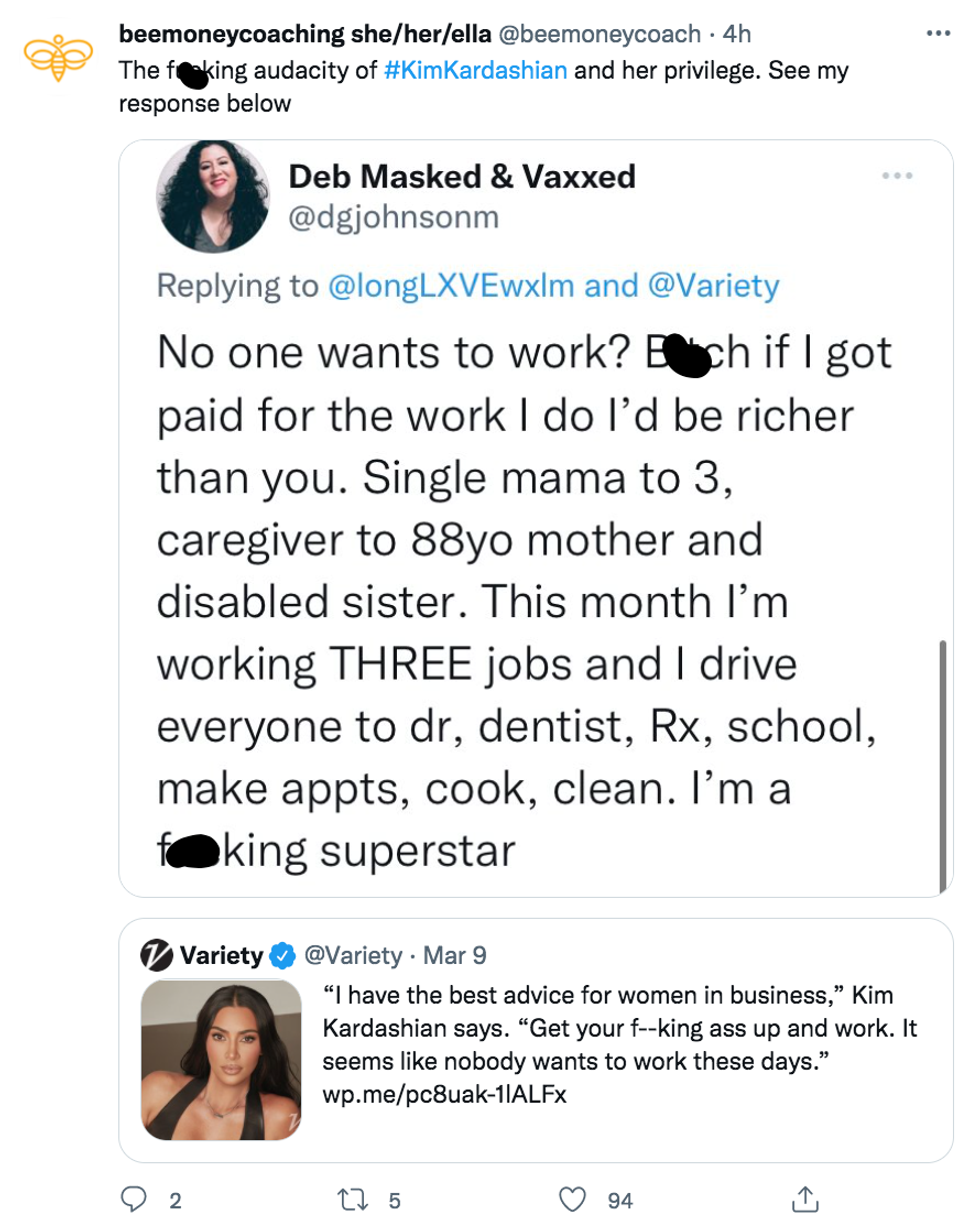Click Variety's blue verified badge
The image size is (980, 1229).
point(283,955)
